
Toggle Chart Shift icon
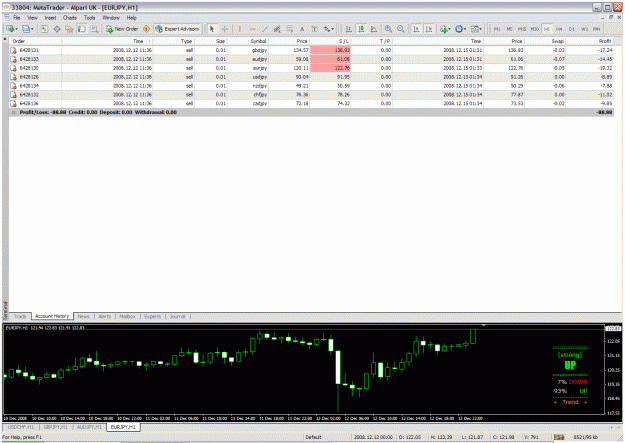[429, 29]
